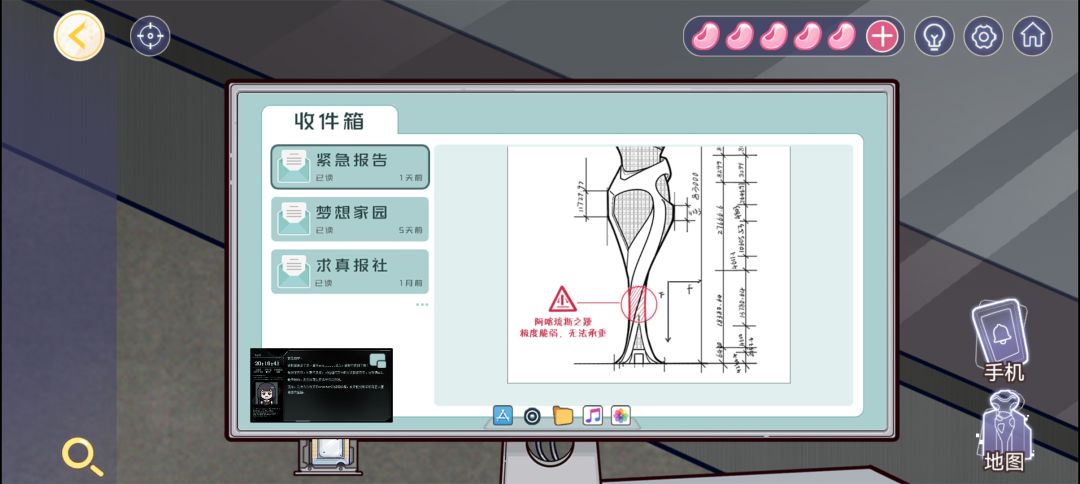The width and height of the screenshot is (1080, 484).
Task: Click the red warning triangle on blueprint
Action: pos(563,299)
